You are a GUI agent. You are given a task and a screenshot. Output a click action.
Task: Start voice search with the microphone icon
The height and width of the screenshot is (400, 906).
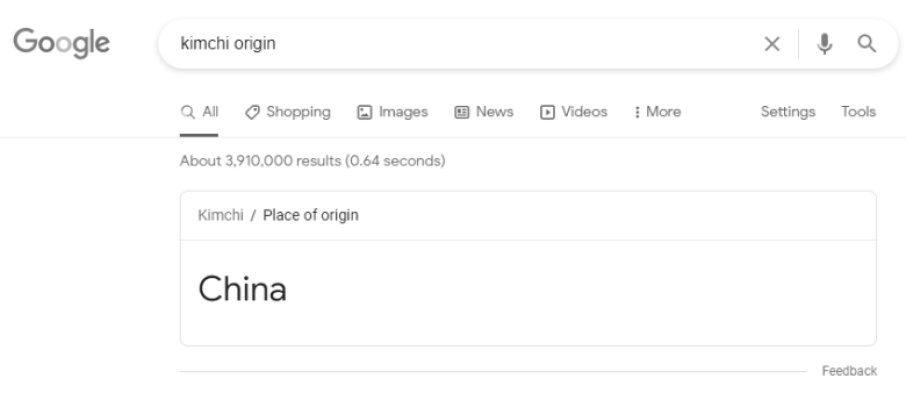pos(826,44)
